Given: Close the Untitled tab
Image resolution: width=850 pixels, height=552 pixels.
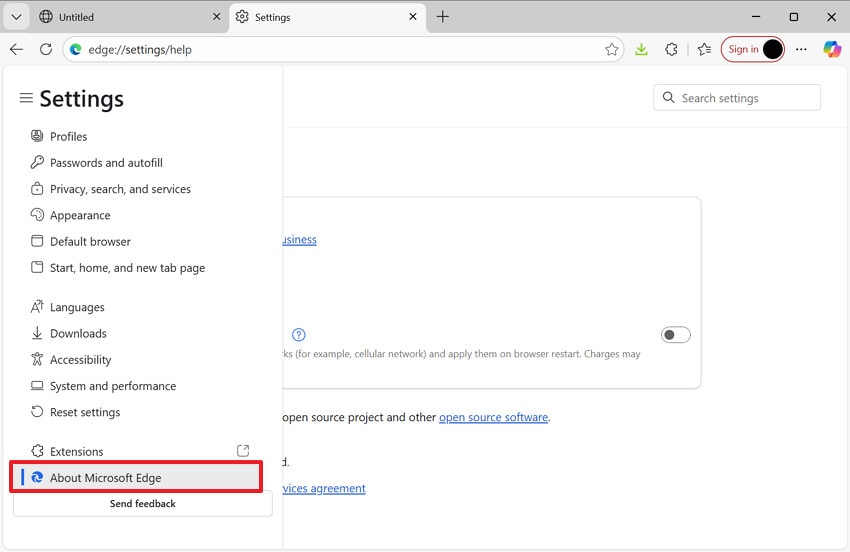Looking at the screenshot, I should 216,17.
